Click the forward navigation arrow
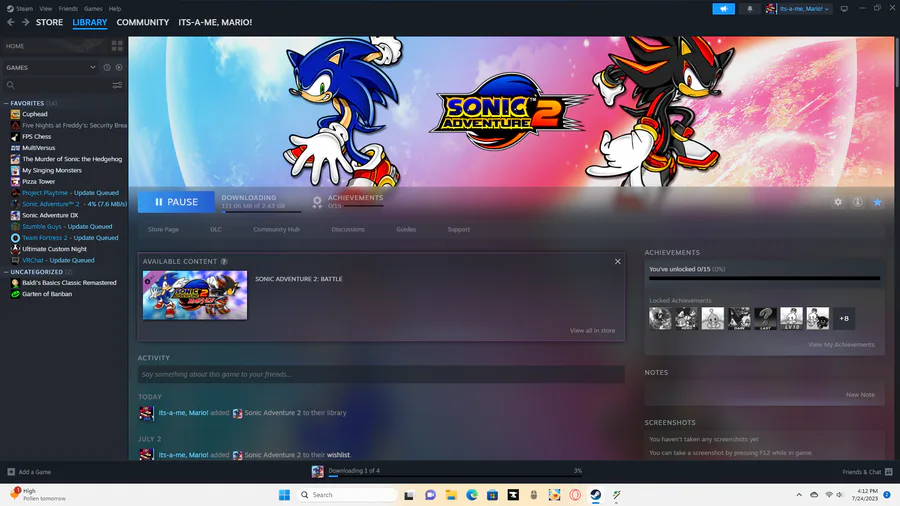The image size is (900, 506). [25, 22]
